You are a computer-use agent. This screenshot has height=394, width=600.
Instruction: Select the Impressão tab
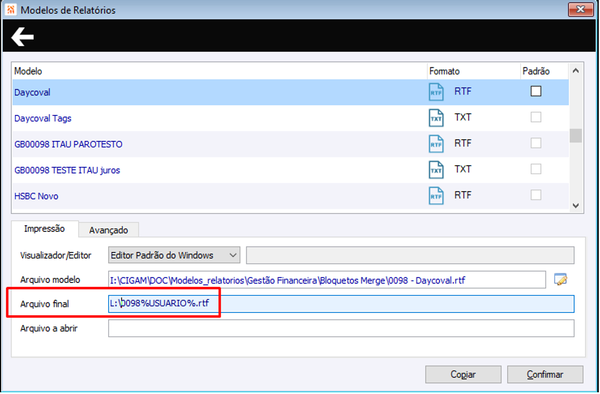pyautogui.click(x=44, y=229)
